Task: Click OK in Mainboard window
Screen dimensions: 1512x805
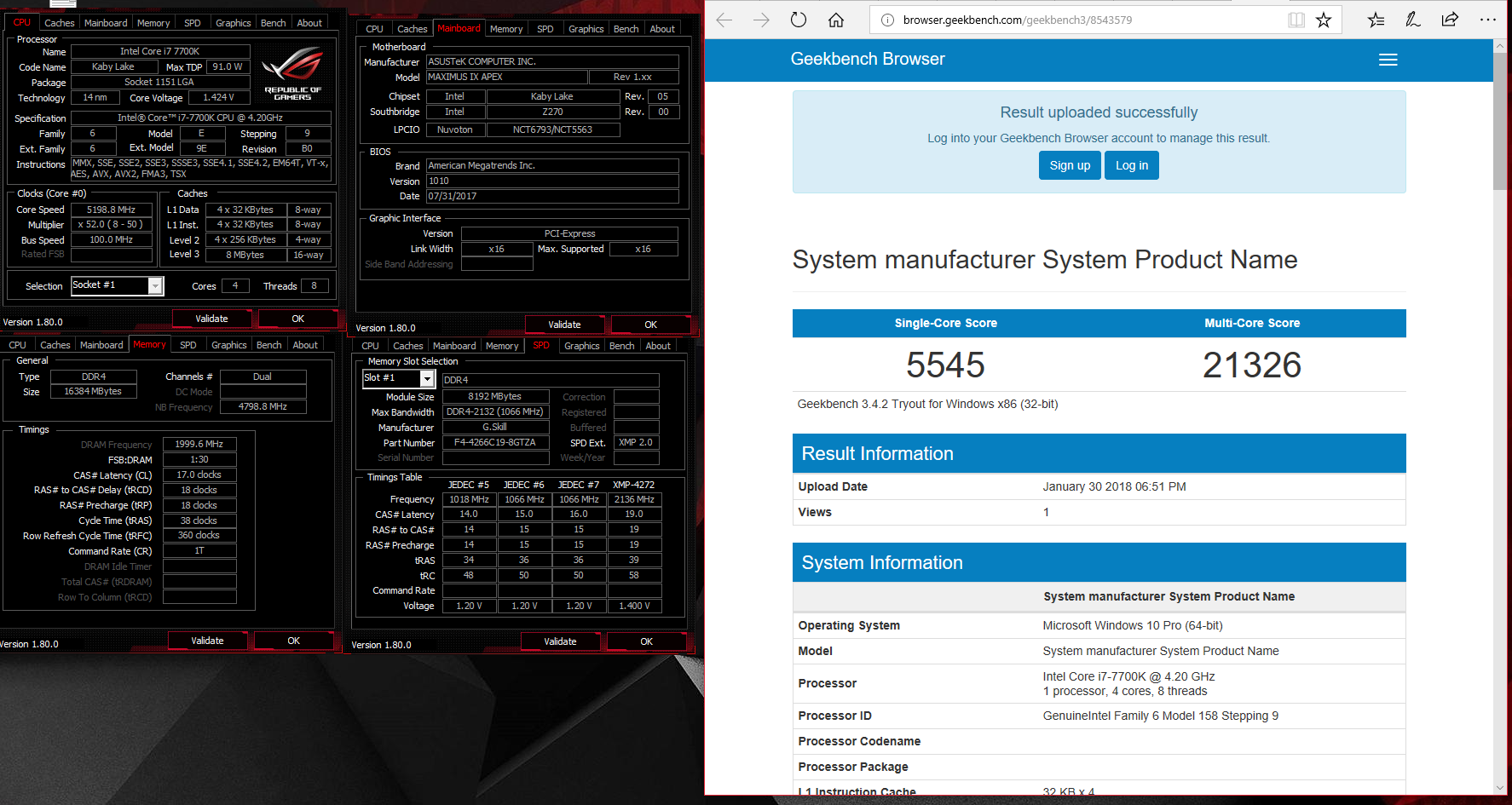Action: point(651,325)
